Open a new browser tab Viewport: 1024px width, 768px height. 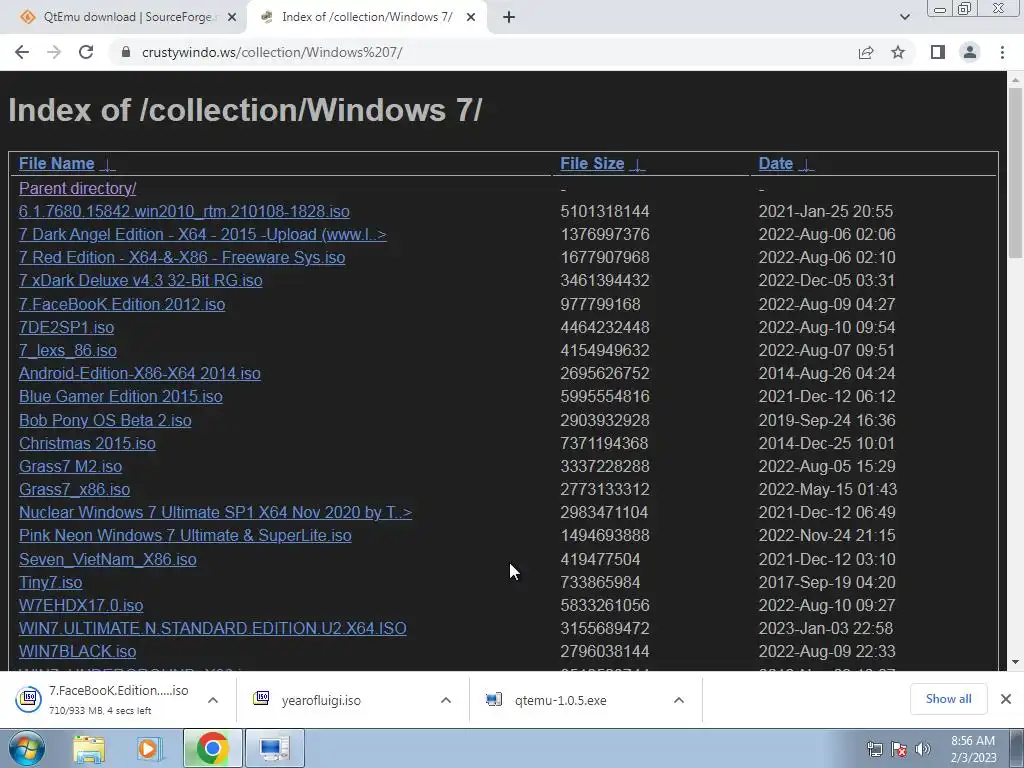[509, 18]
